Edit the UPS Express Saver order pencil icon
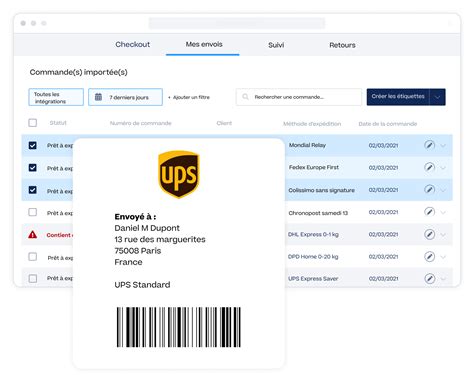Image resolution: width=474 pixels, height=375 pixels. pyautogui.click(x=429, y=278)
